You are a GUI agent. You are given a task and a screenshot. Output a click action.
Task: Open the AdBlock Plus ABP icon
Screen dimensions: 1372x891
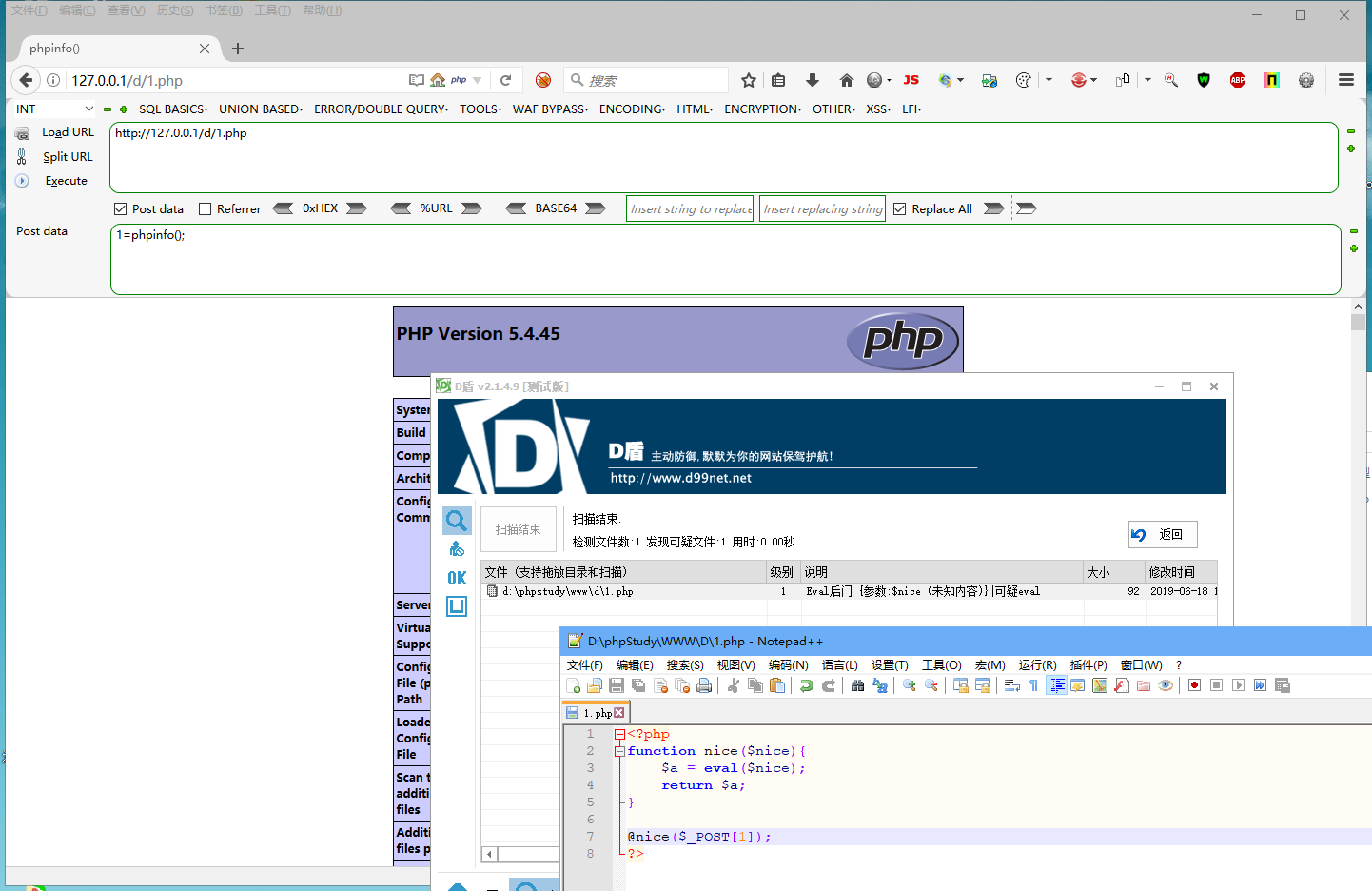(1238, 80)
